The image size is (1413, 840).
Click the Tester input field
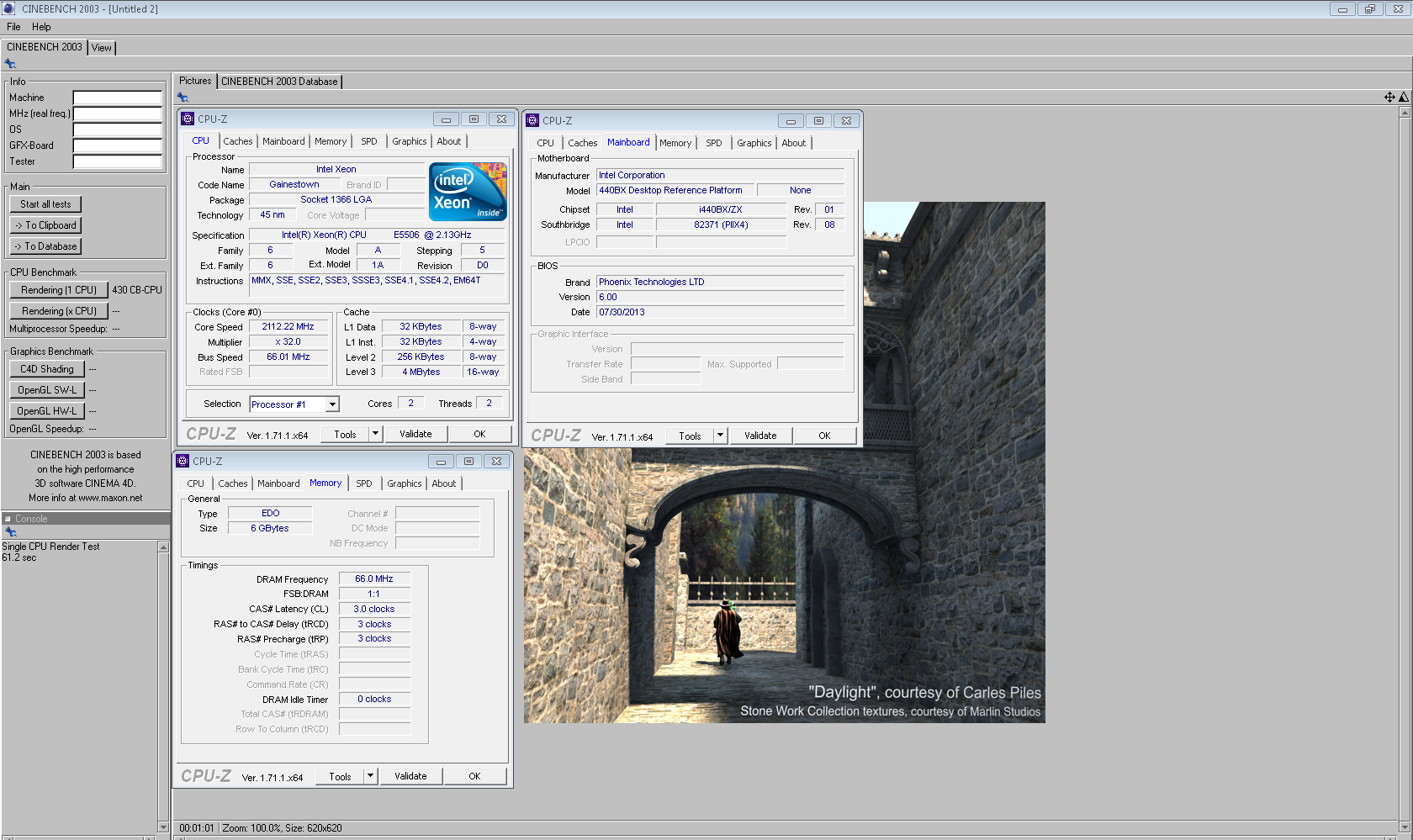pyautogui.click(x=117, y=161)
